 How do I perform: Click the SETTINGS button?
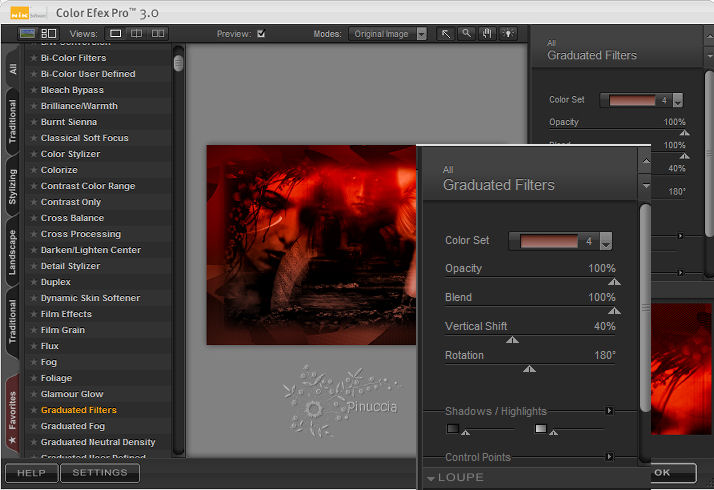(100, 472)
